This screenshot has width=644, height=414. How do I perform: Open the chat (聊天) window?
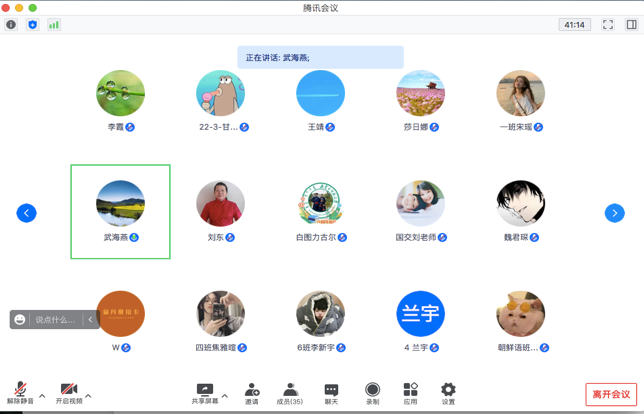331,392
